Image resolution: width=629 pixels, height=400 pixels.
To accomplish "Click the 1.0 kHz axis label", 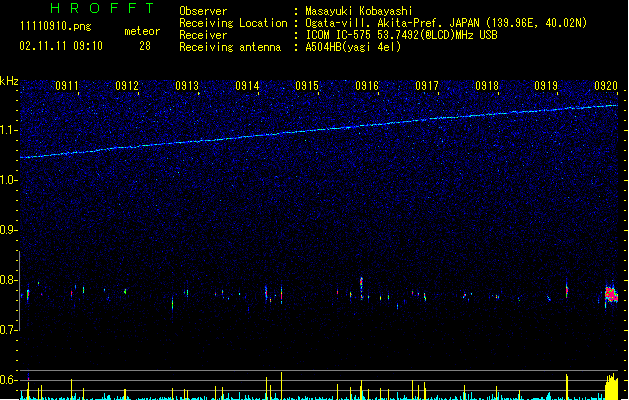I will tap(9, 180).
